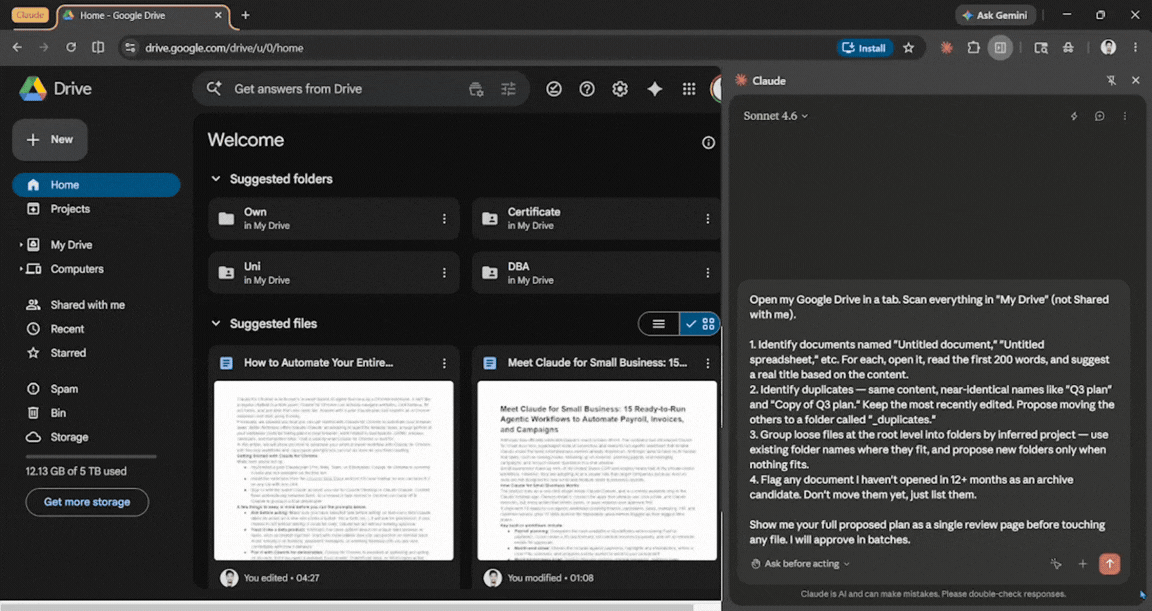The width and height of the screenshot is (1152, 611).
Task: Collapse the Suggested files section
Action: 216,323
